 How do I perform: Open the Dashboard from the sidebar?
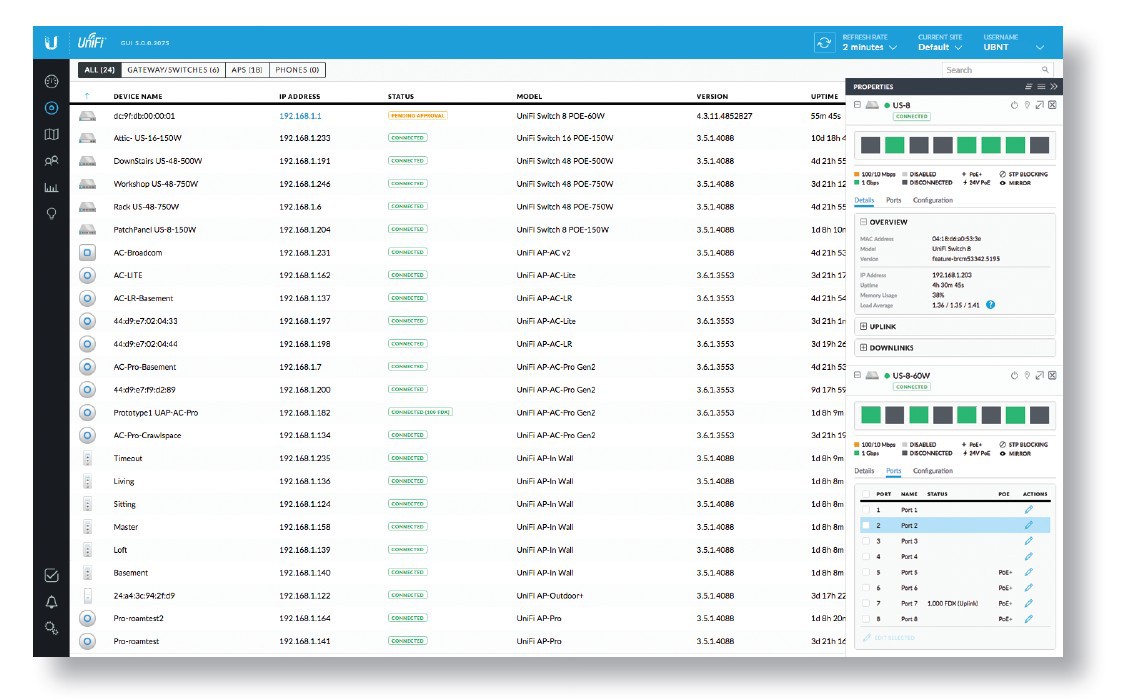click(x=51, y=81)
